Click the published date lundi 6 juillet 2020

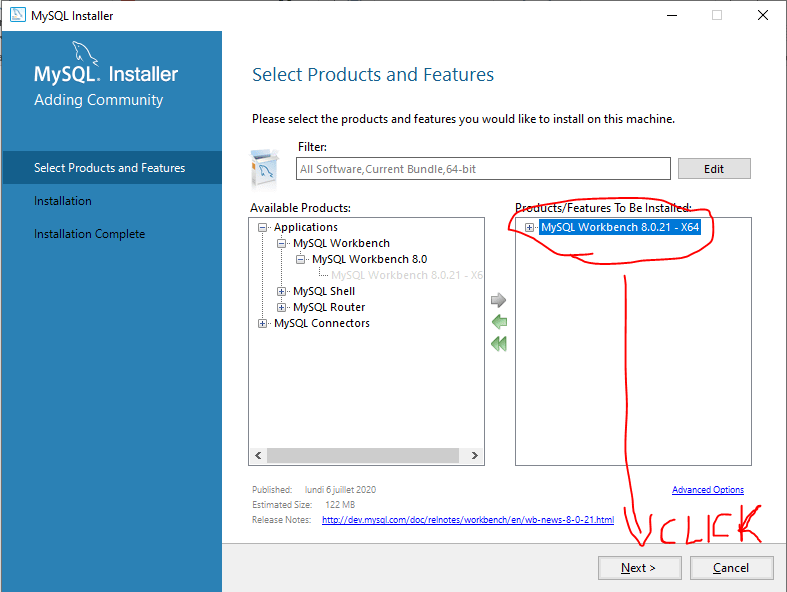pos(340,490)
